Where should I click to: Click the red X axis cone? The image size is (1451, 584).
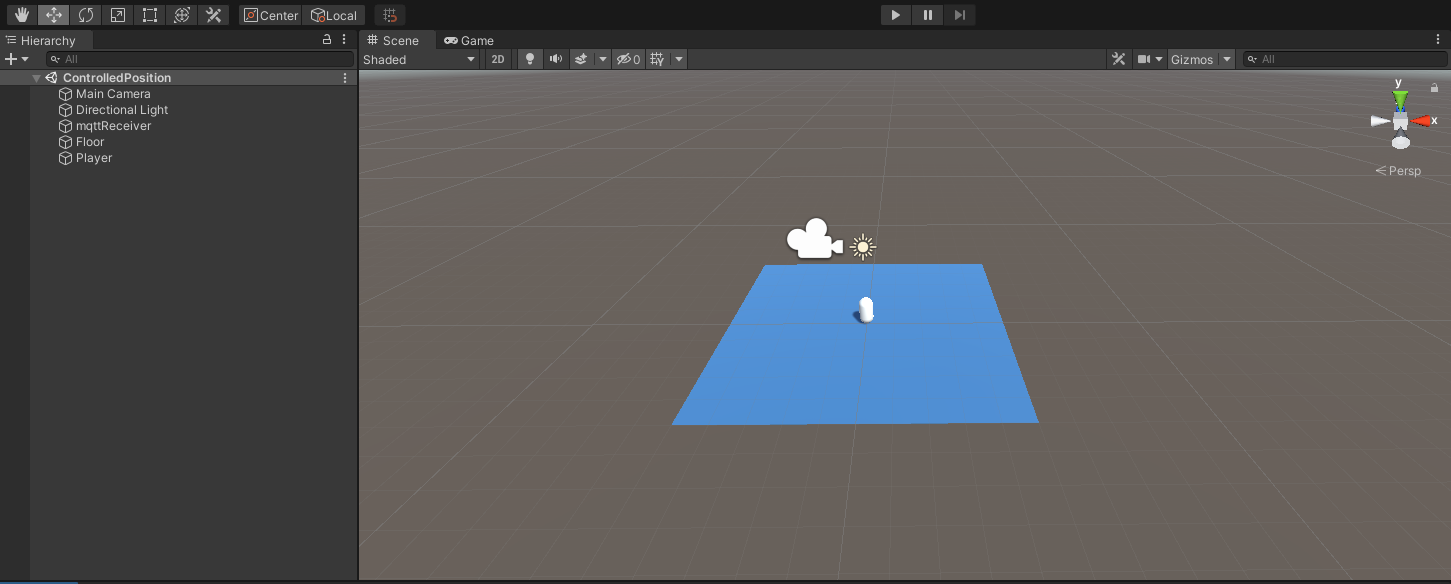pos(1419,121)
